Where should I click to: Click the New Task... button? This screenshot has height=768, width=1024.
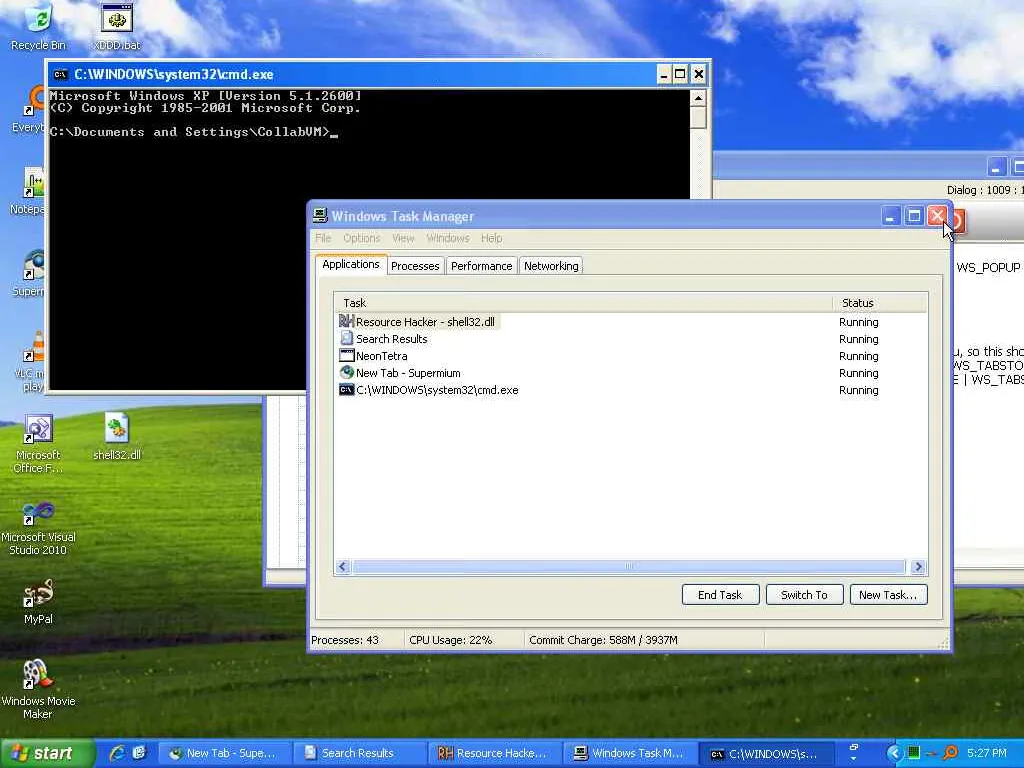click(888, 595)
